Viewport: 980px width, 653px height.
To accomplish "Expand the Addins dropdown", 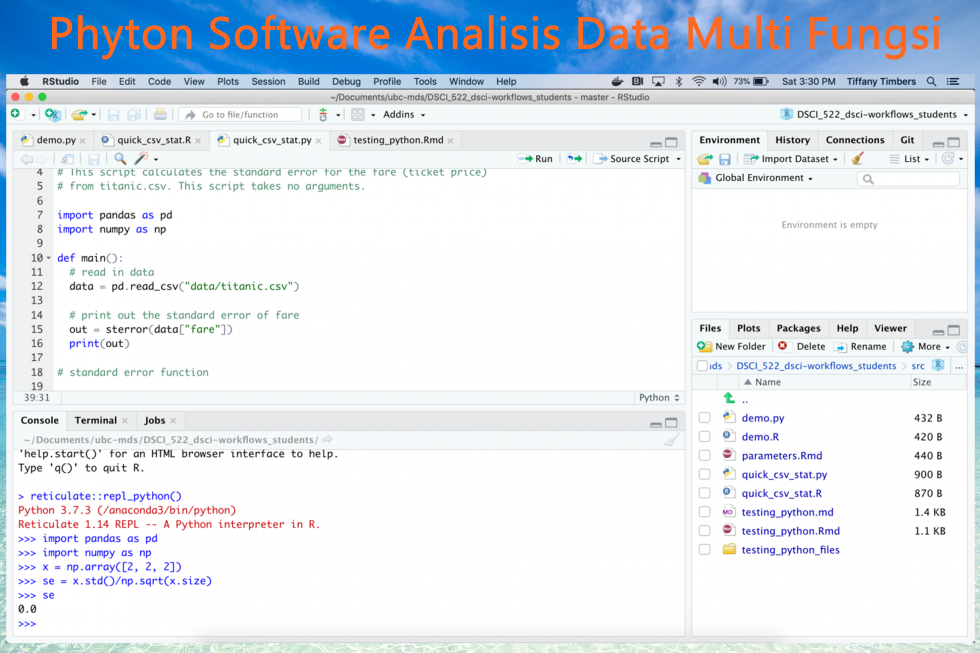I will pos(401,114).
